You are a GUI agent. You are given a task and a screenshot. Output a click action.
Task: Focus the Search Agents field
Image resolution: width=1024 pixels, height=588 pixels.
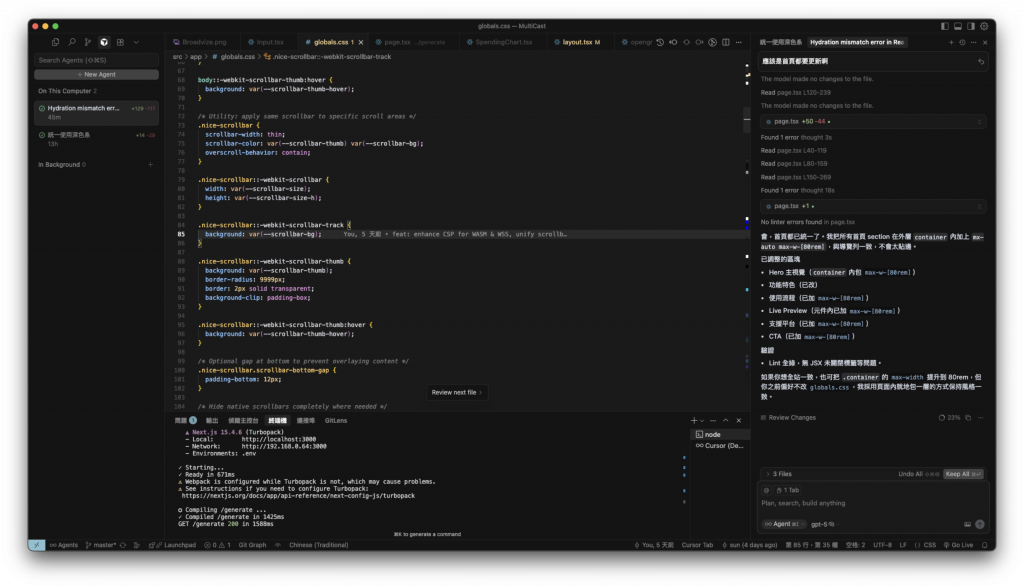96,60
